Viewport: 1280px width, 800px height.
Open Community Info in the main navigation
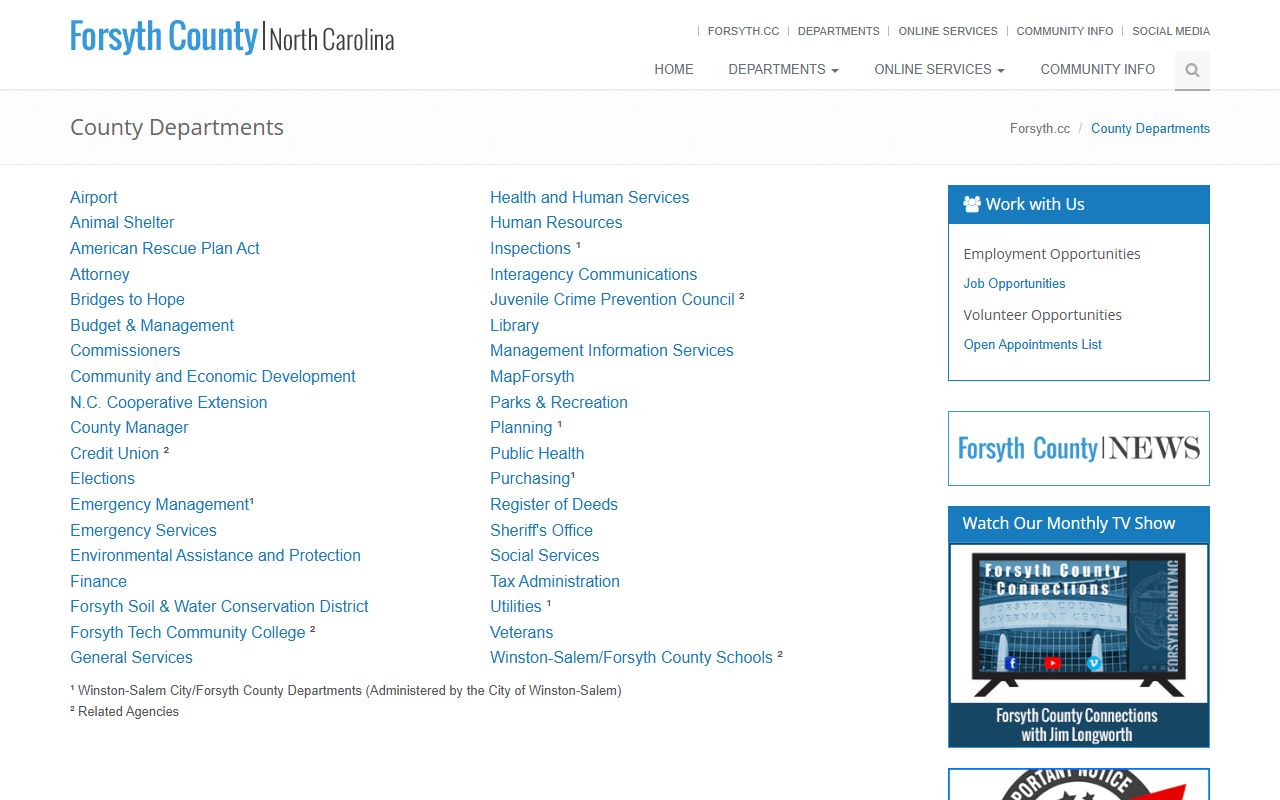1097,69
